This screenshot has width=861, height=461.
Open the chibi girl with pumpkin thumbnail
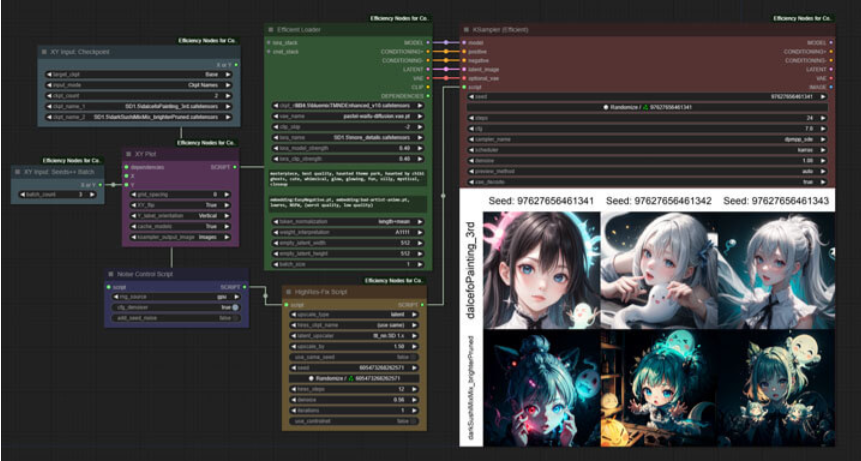[x=659, y=388]
